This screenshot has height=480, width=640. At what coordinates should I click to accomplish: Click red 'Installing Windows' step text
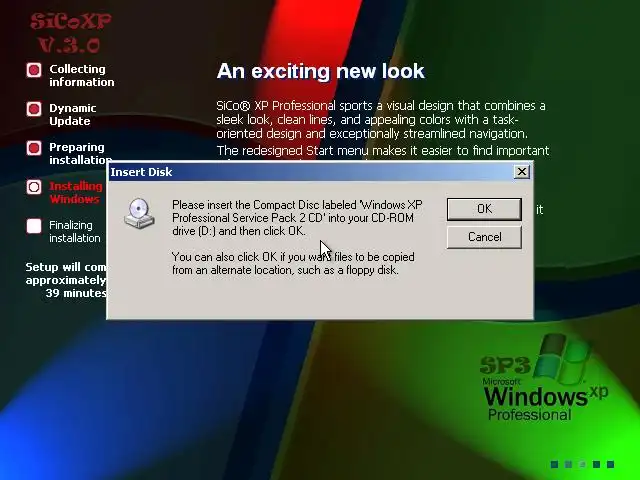coord(78,192)
